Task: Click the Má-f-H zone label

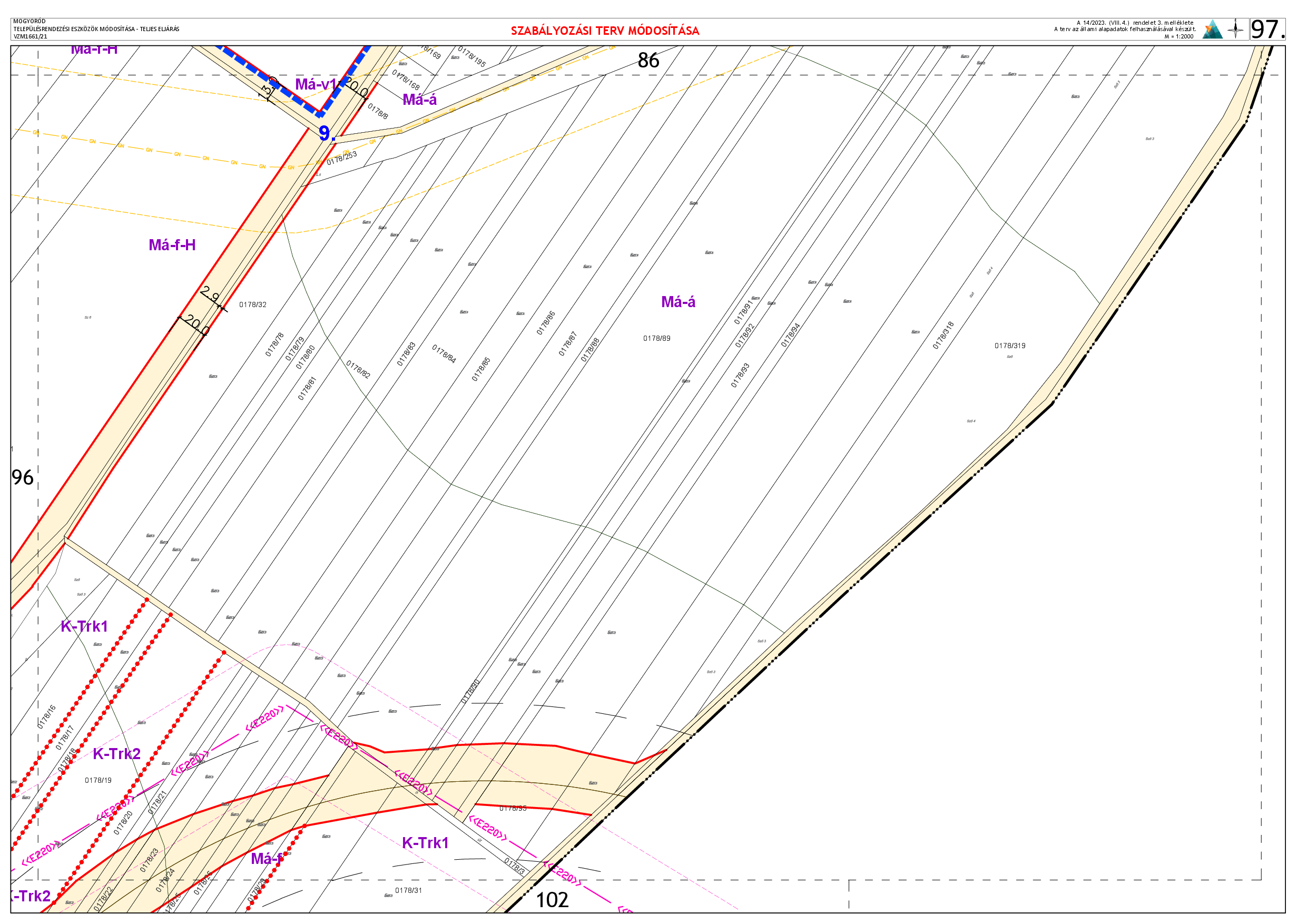Action: click(x=172, y=245)
